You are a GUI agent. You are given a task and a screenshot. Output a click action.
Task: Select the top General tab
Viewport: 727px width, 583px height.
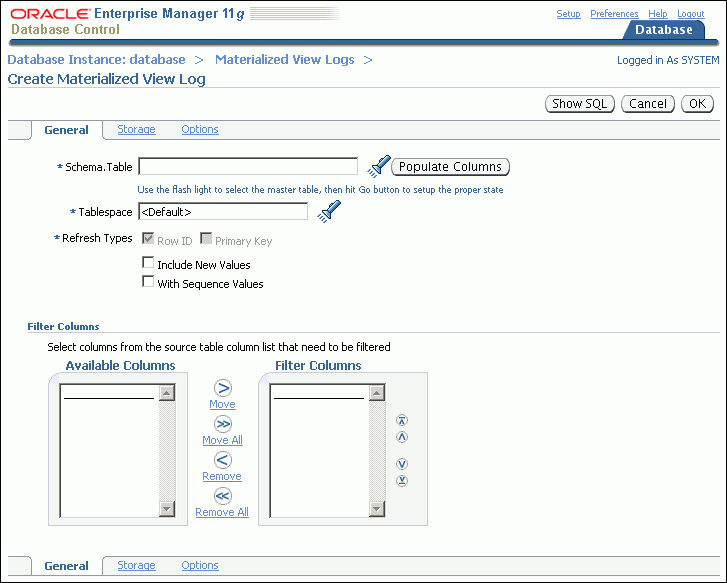(66, 130)
